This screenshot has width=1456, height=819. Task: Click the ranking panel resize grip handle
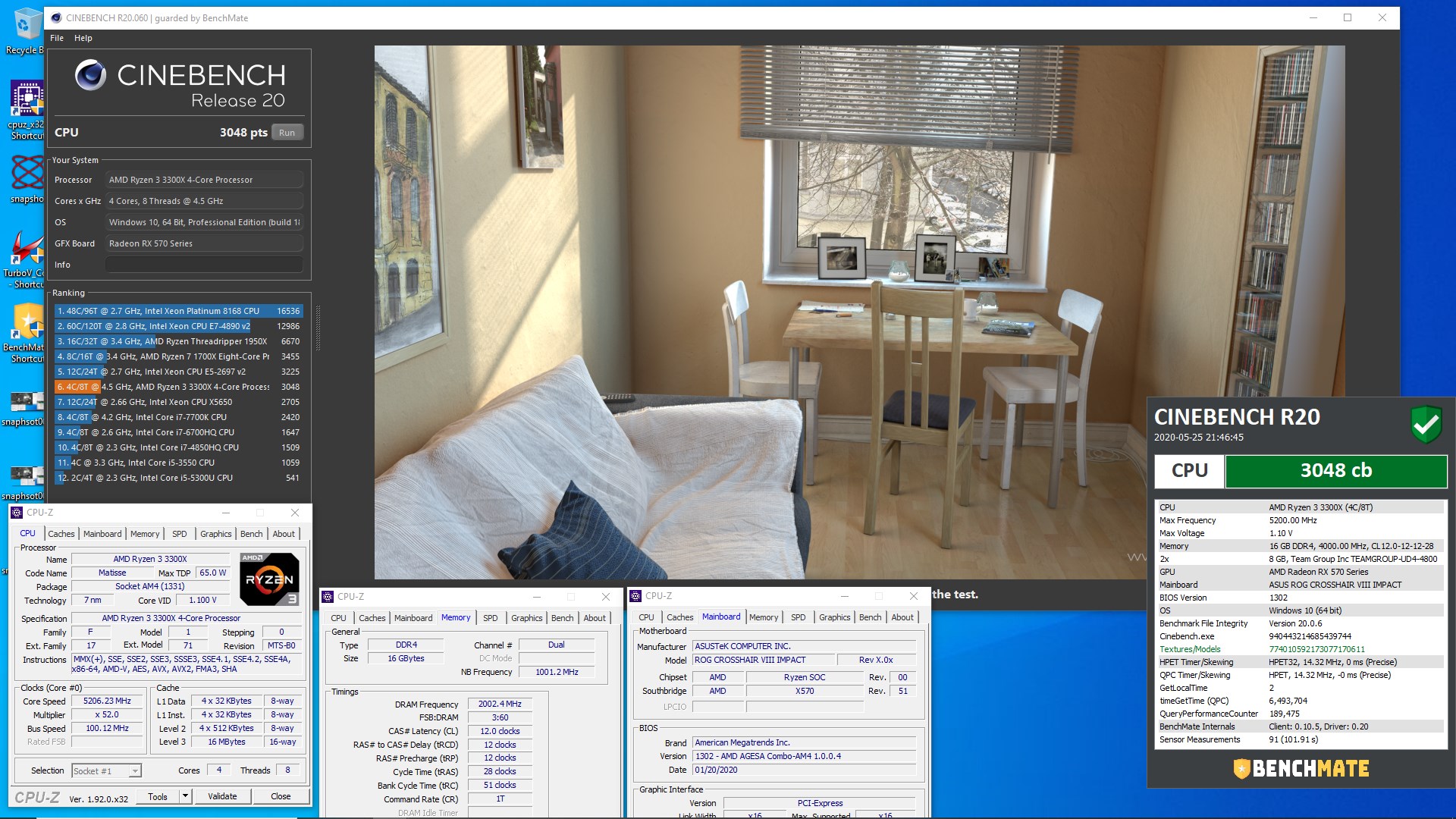pos(318,328)
